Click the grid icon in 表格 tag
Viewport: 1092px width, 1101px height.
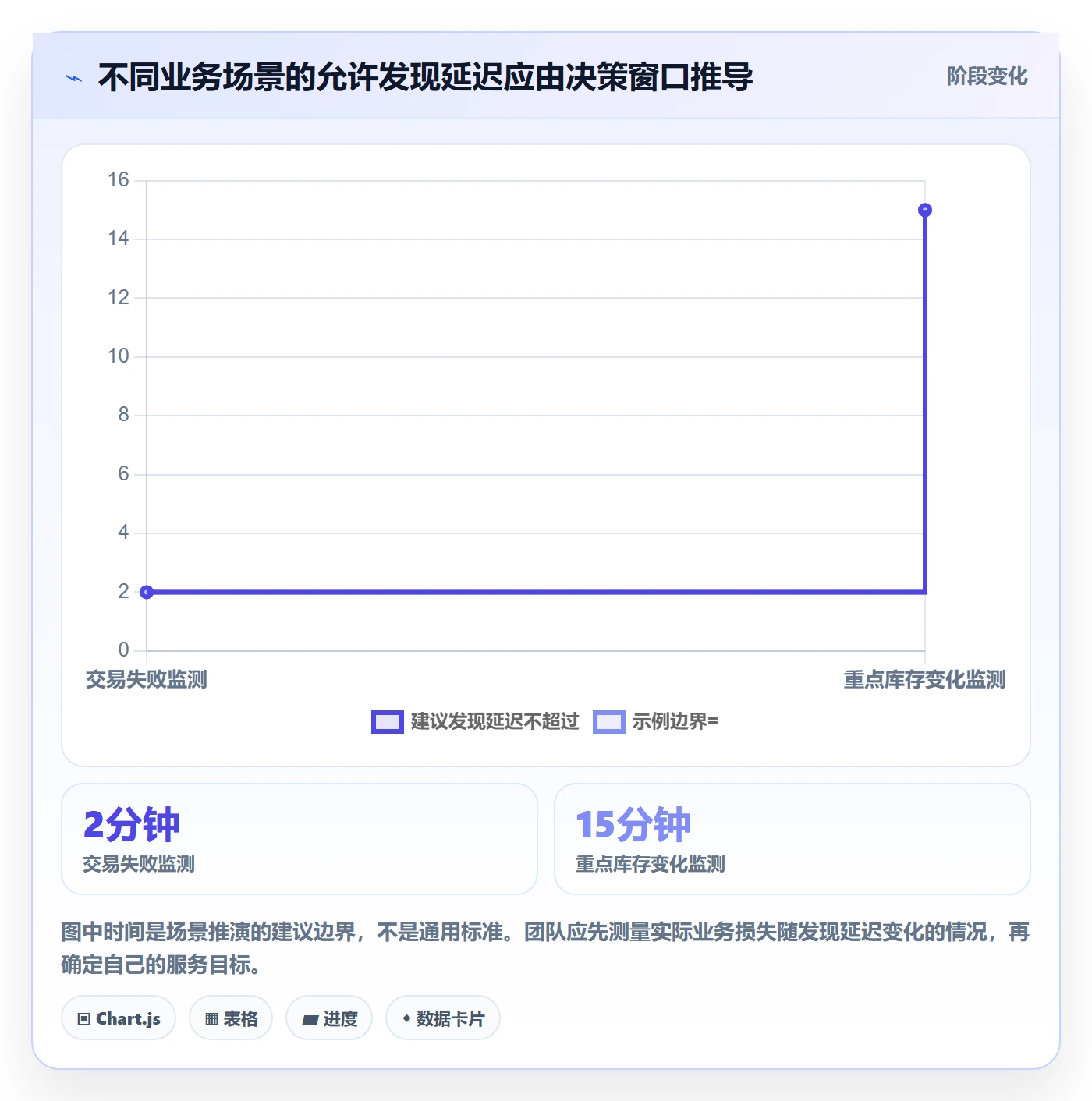(211, 1018)
